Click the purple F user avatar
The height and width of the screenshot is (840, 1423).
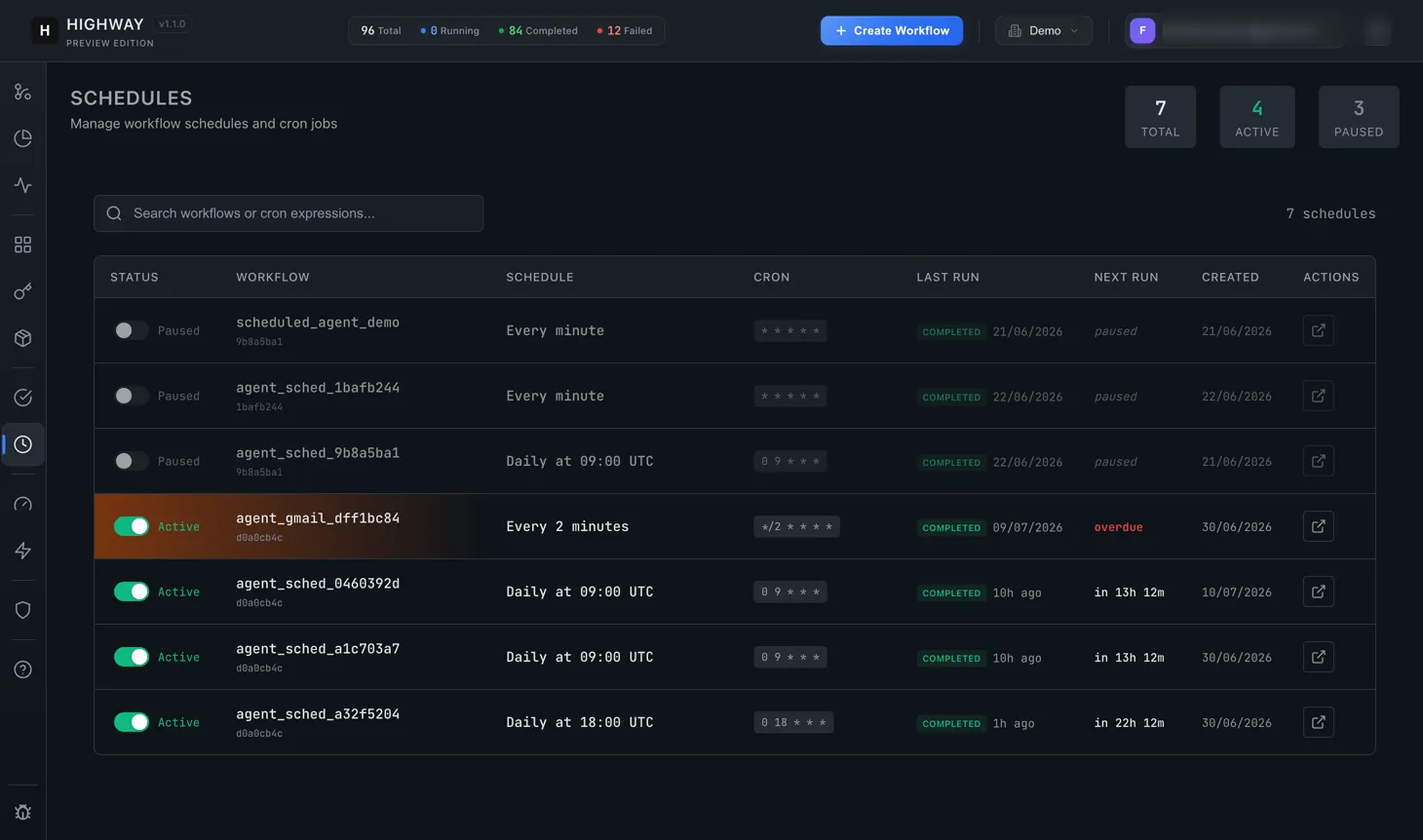pyautogui.click(x=1142, y=30)
